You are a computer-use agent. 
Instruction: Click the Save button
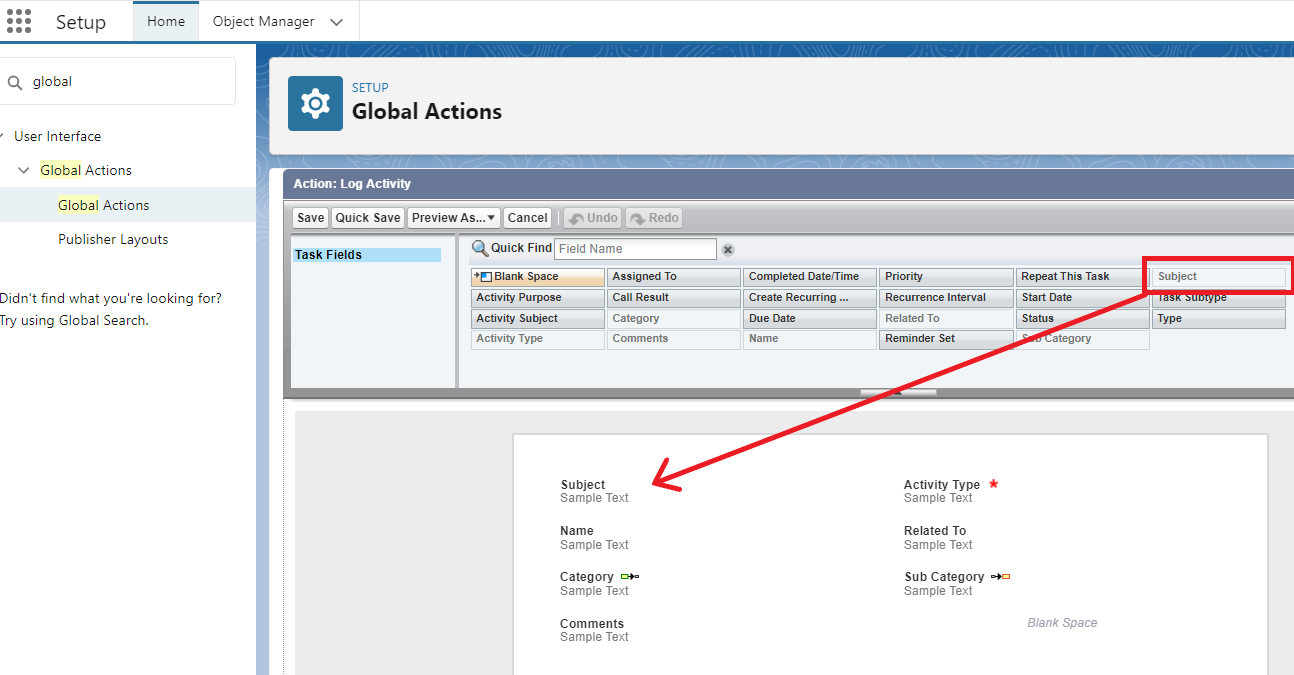[x=311, y=218]
